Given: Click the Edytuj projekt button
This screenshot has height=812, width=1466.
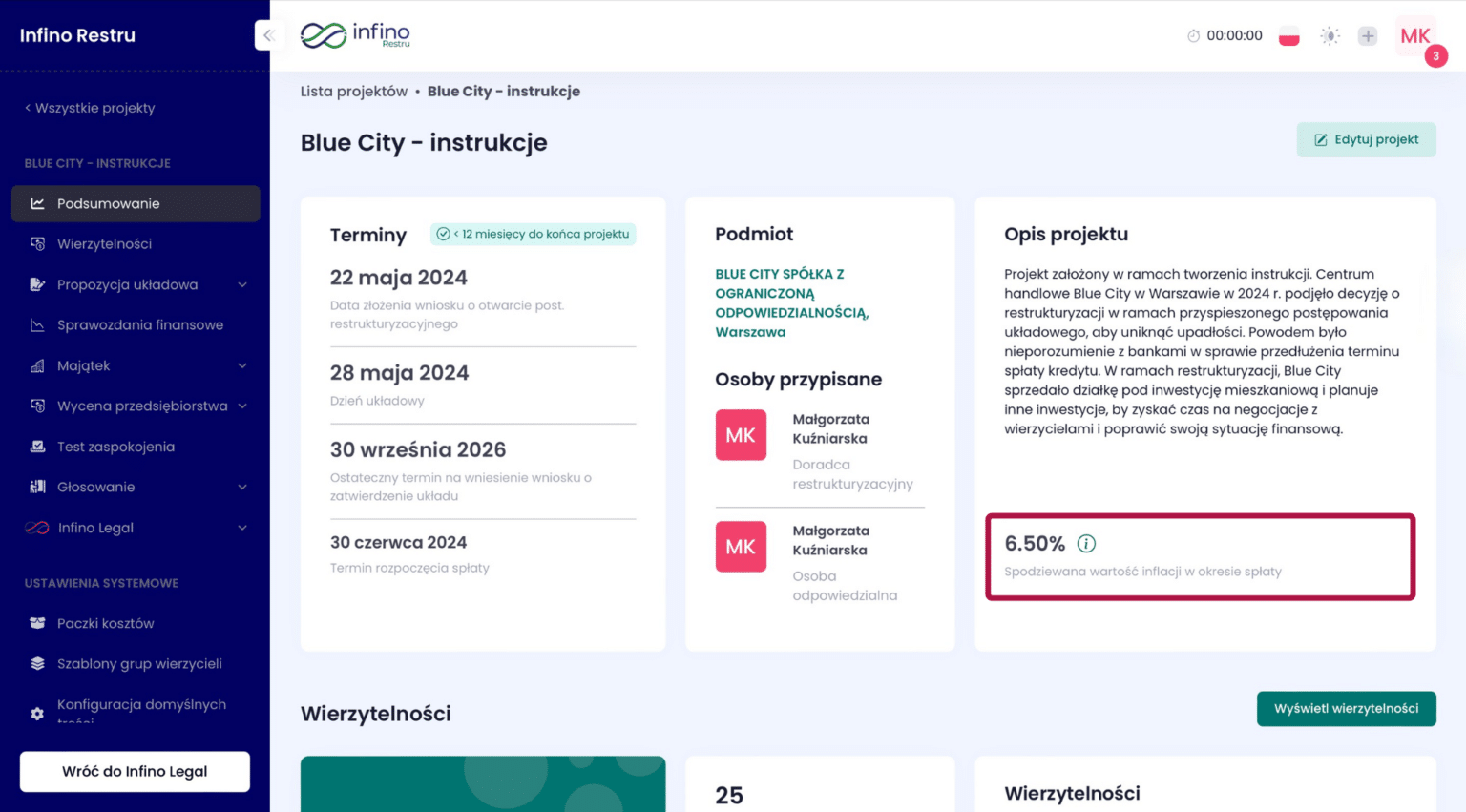Looking at the screenshot, I should (1366, 139).
